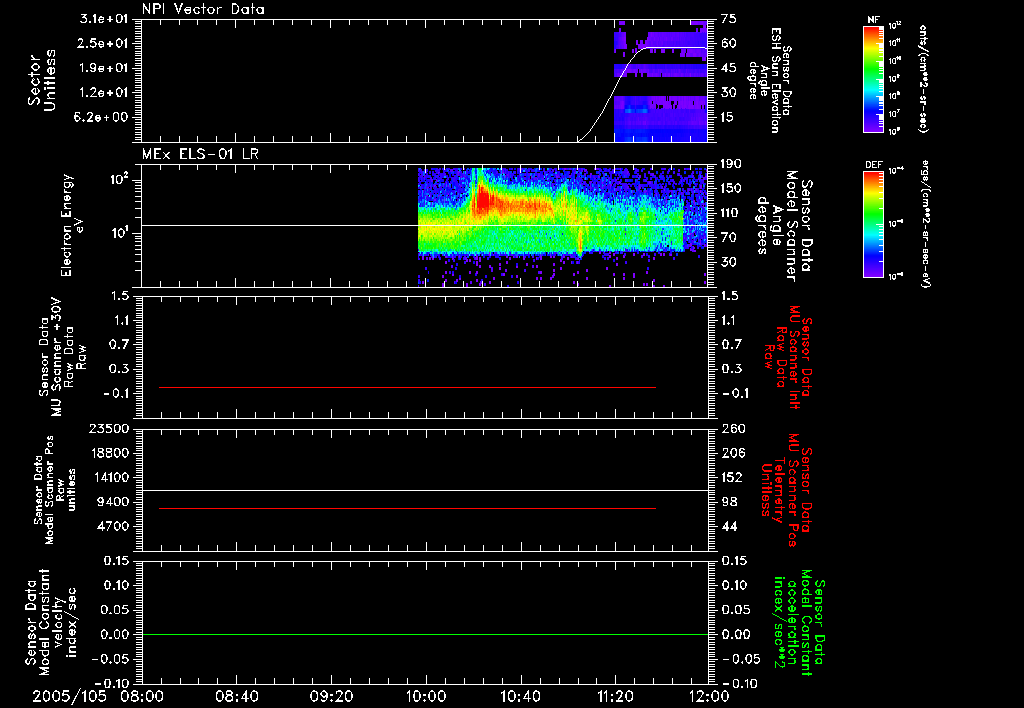Image resolution: width=1024 pixels, height=708 pixels.
Task: Click the '3.1e+01' sector tick value
Action: (104, 19)
